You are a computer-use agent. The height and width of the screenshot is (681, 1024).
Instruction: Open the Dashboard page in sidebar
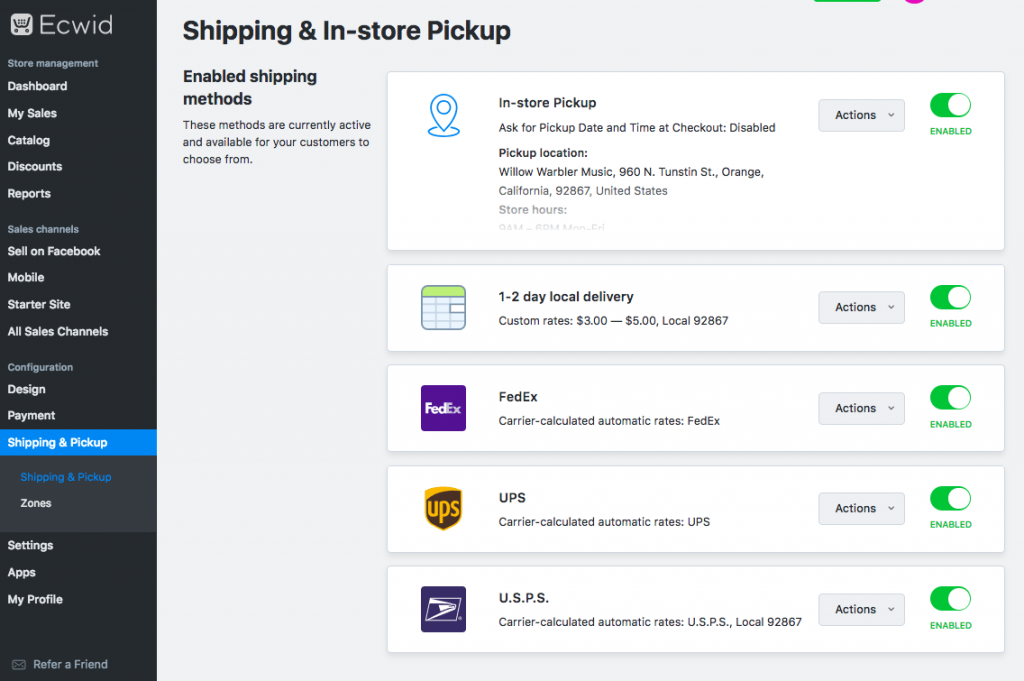point(37,86)
